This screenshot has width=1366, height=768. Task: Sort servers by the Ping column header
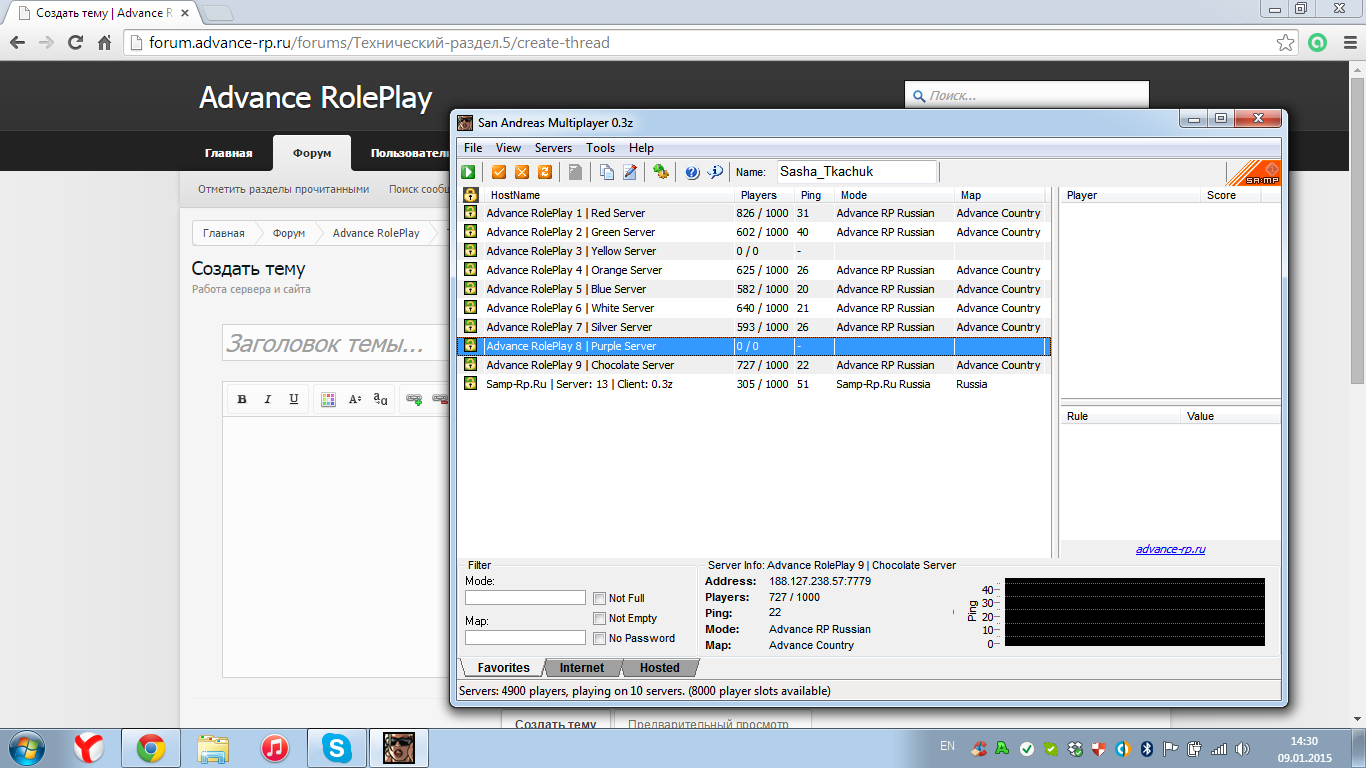point(814,195)
